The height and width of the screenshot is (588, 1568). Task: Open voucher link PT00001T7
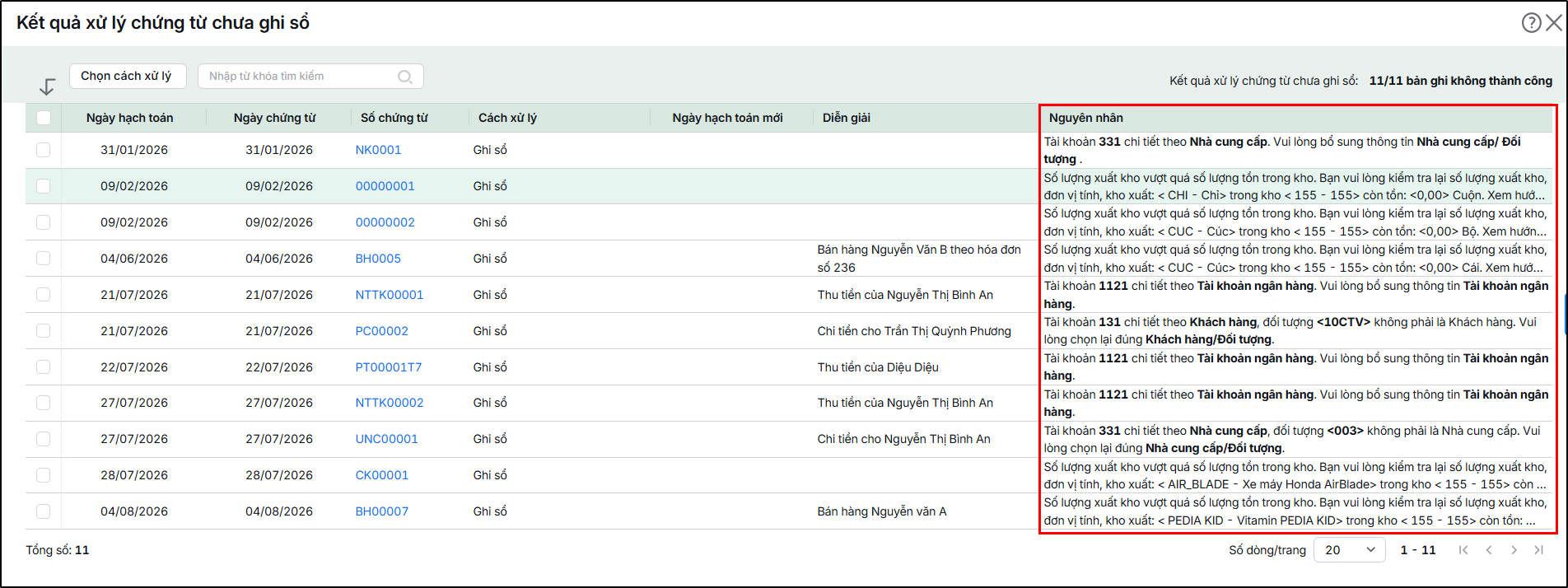tap(388, 367)
